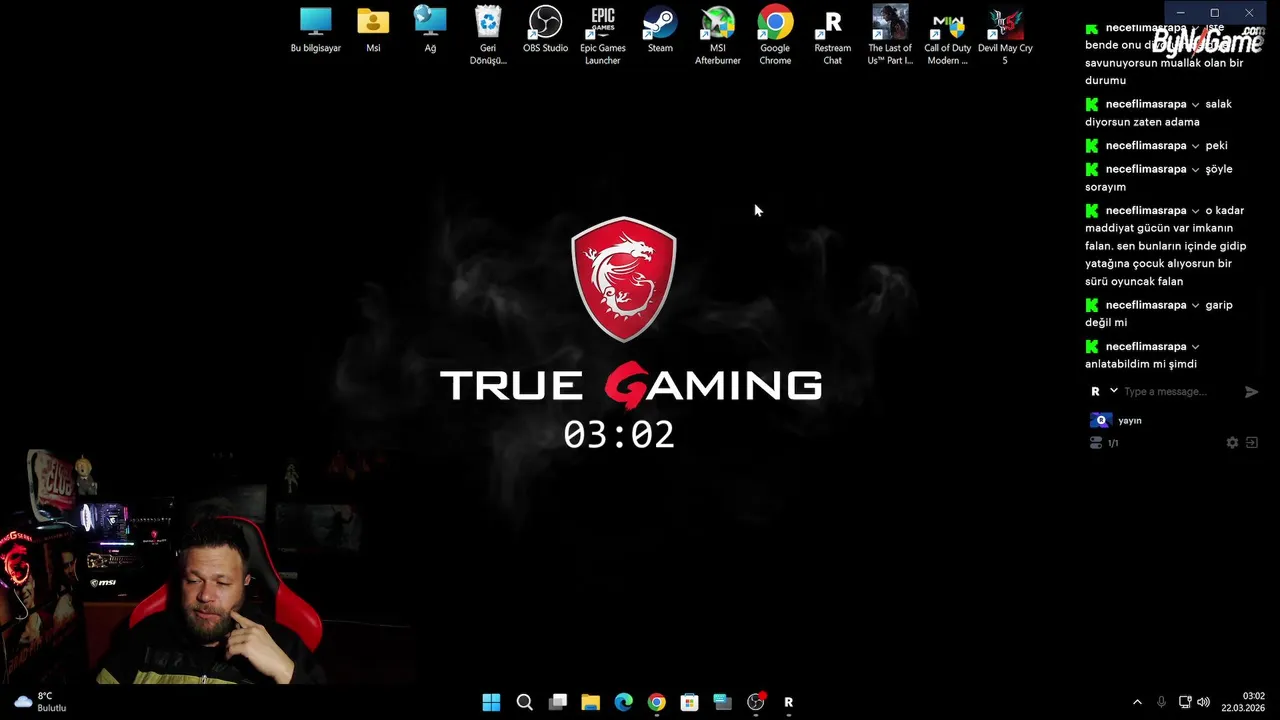
Task: Open Microsoft Edge from the taskbar
Action: click(623, 702)
